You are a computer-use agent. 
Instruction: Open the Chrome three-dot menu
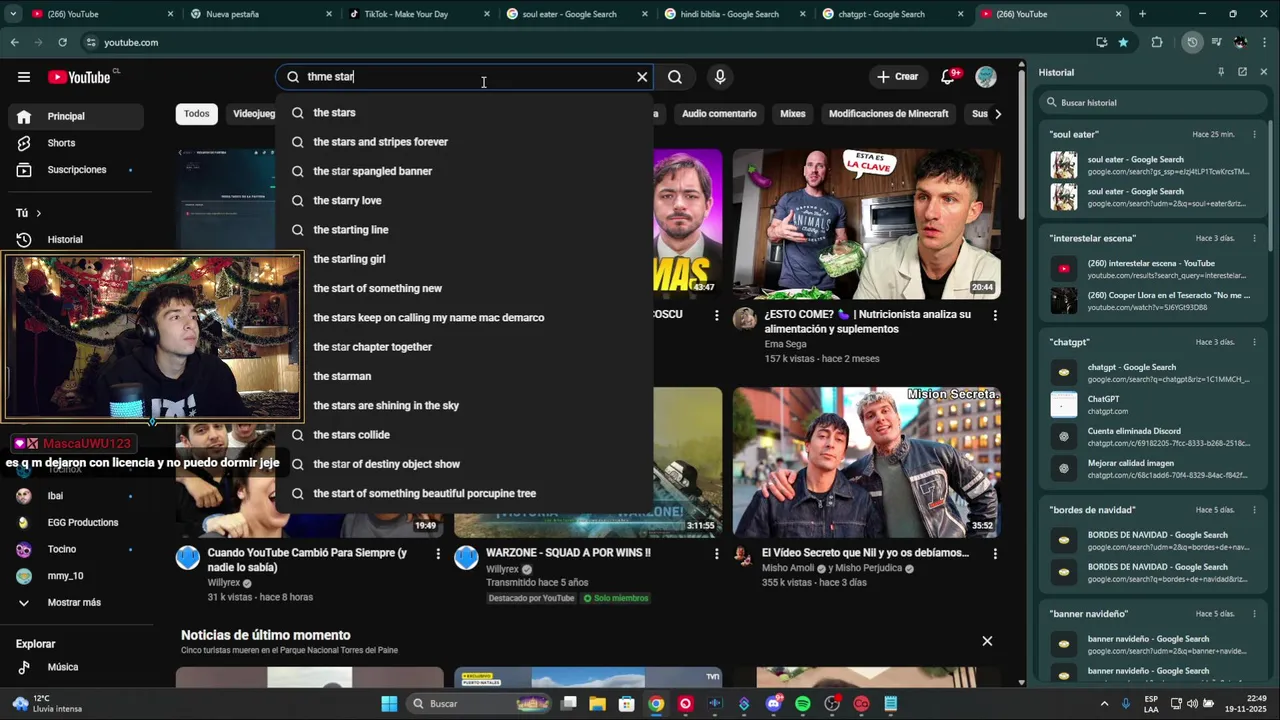[1264, 42]
